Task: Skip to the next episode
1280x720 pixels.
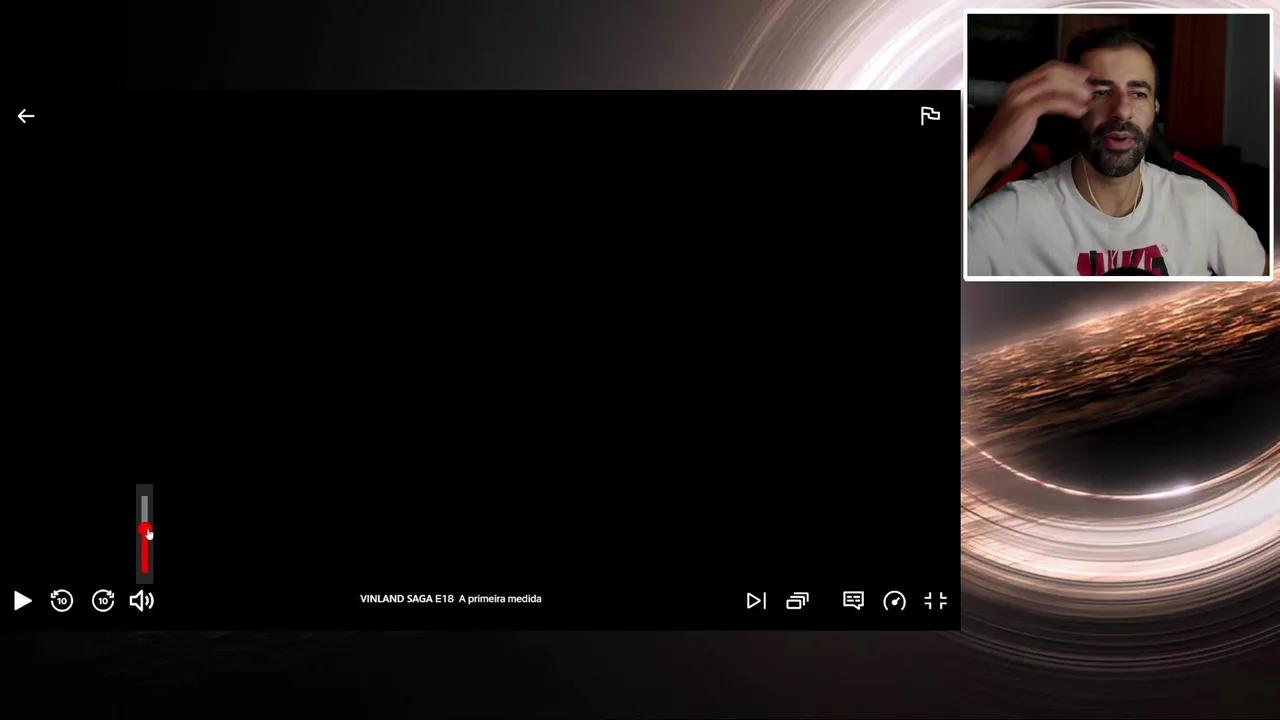Action: coord(756,601)
